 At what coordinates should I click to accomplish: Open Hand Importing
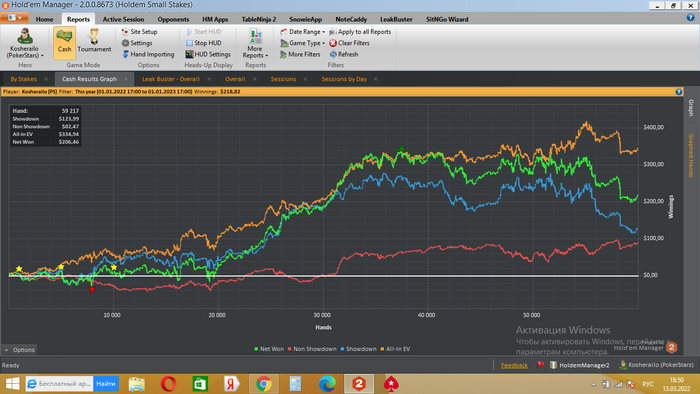tap(148, 54)
